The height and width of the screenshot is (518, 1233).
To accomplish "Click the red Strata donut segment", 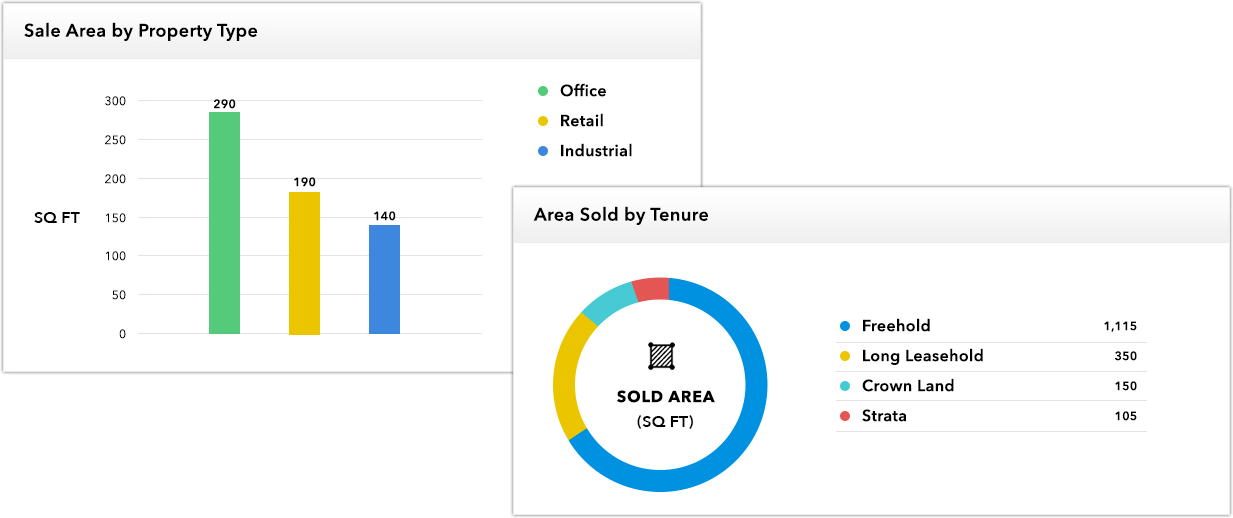I will coord(651,289).
